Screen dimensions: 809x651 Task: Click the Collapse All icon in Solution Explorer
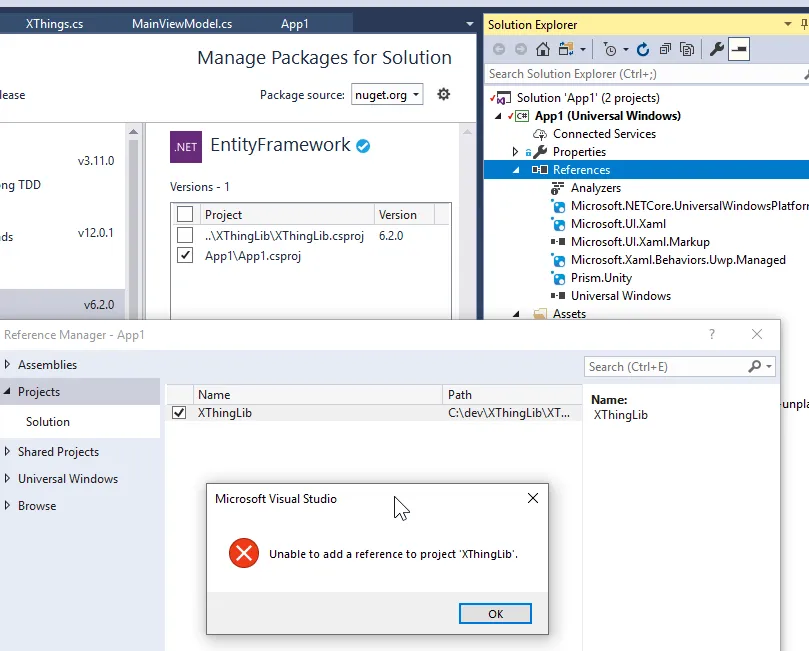pos(666,50)
